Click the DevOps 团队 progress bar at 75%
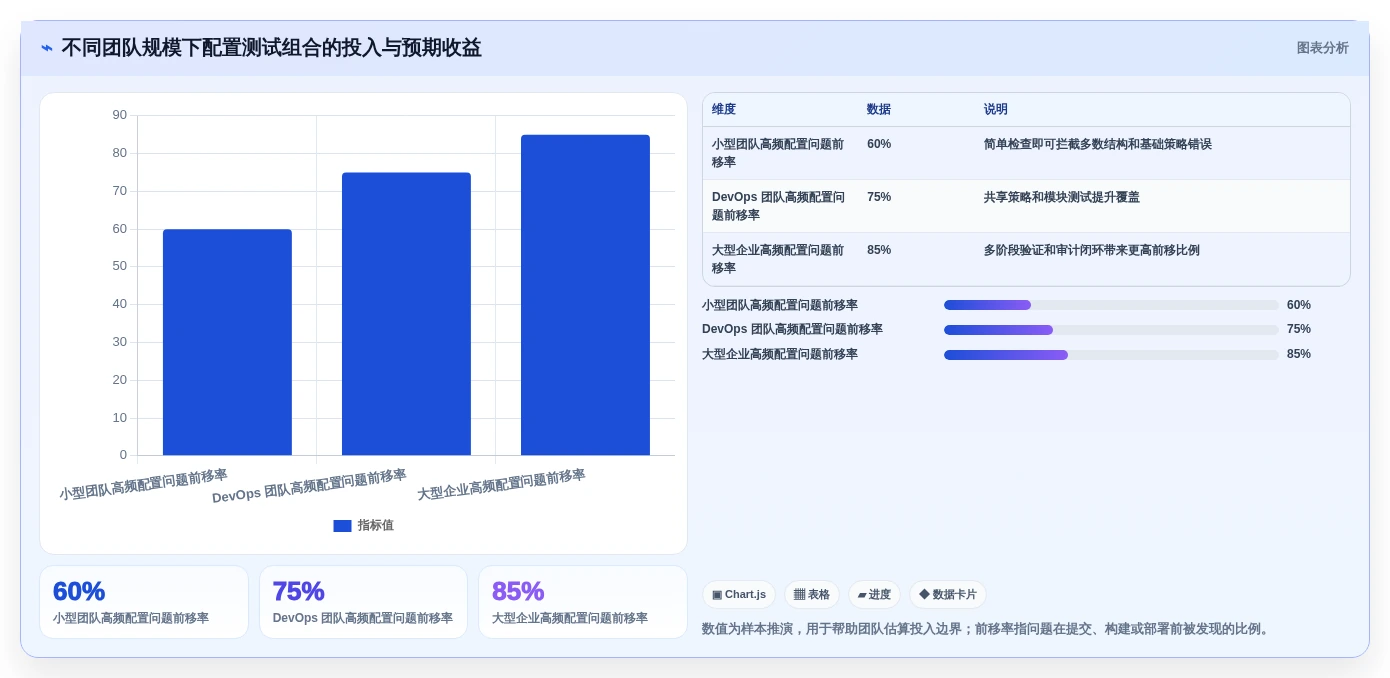The height and width of the screenshot is (678, 1390). (x=1111, y=330)
